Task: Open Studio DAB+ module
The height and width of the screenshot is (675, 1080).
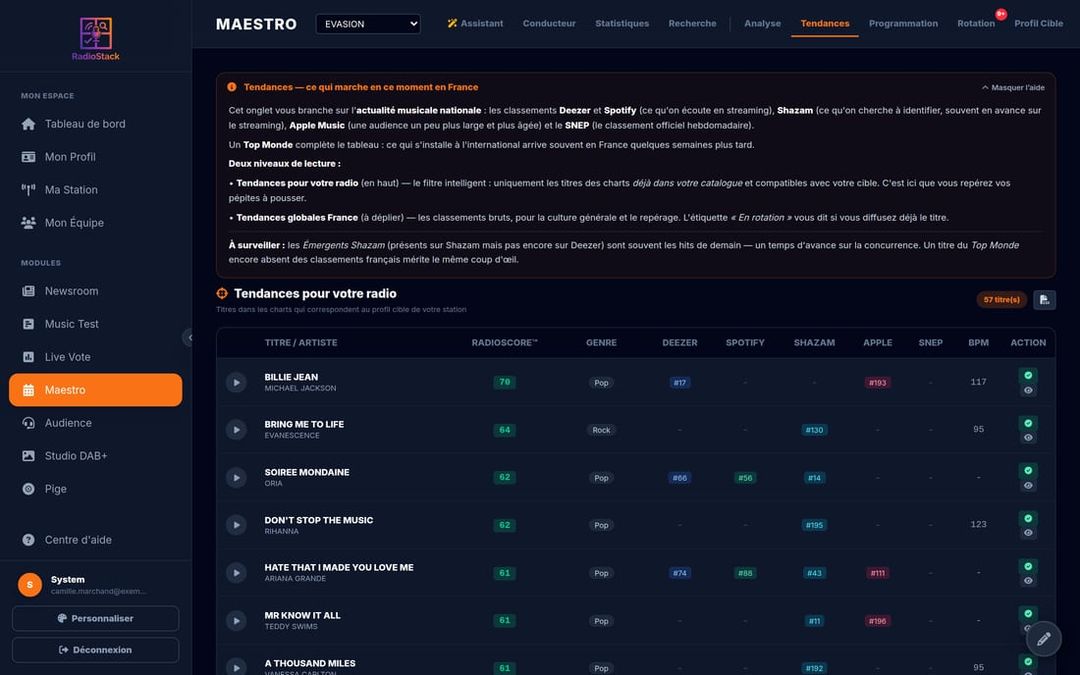Action: point(95,456)
